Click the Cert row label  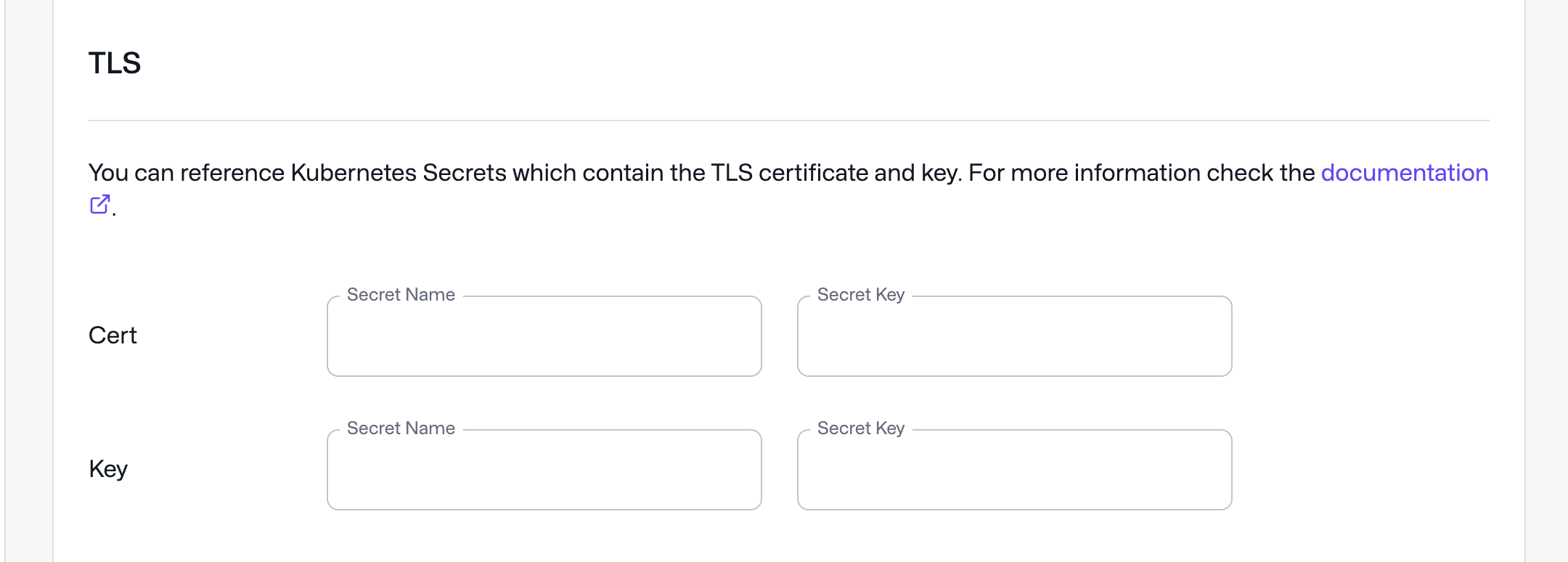click(113, 335)
